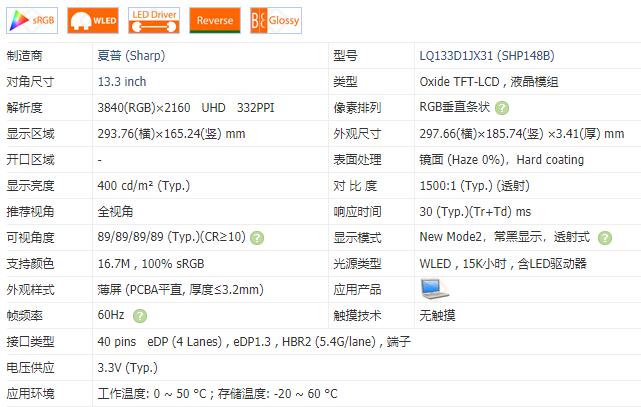This screenshot has height=407, width=641.
Task: Select the 1500:1 contrast ratio value
Action: pyautogui.click(x=474, y=186)
